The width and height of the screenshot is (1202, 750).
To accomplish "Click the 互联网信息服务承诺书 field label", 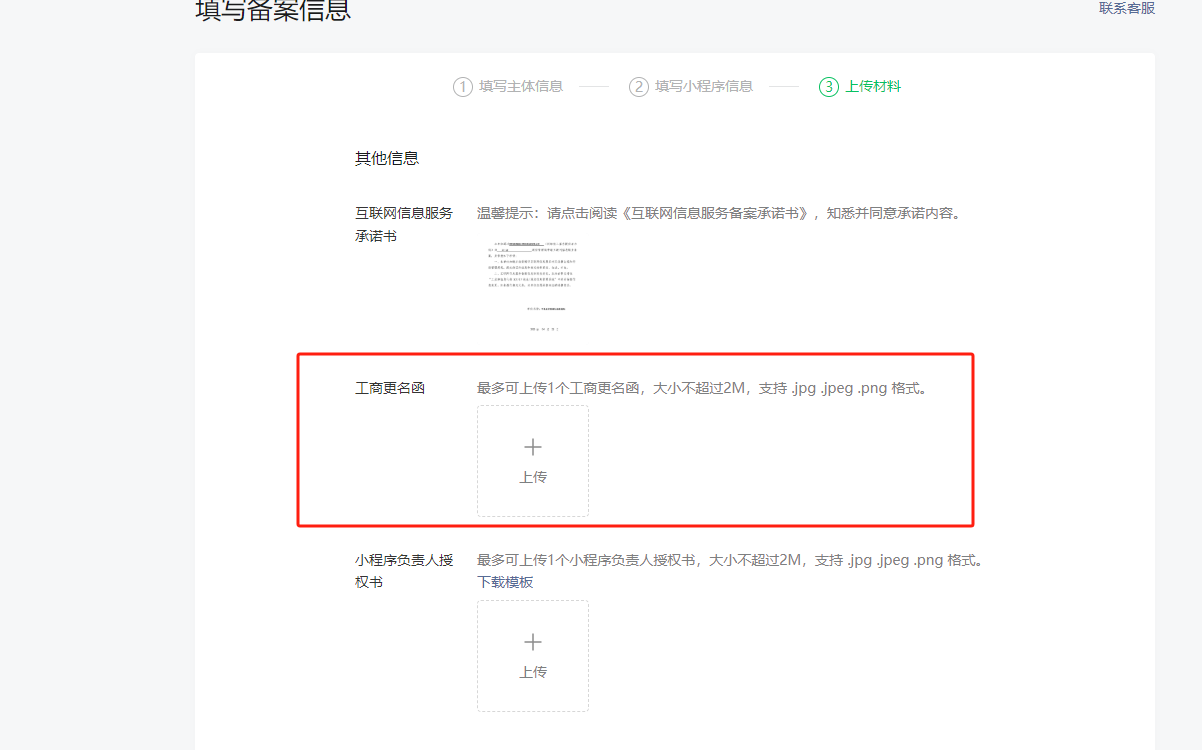I will [404, 224].
